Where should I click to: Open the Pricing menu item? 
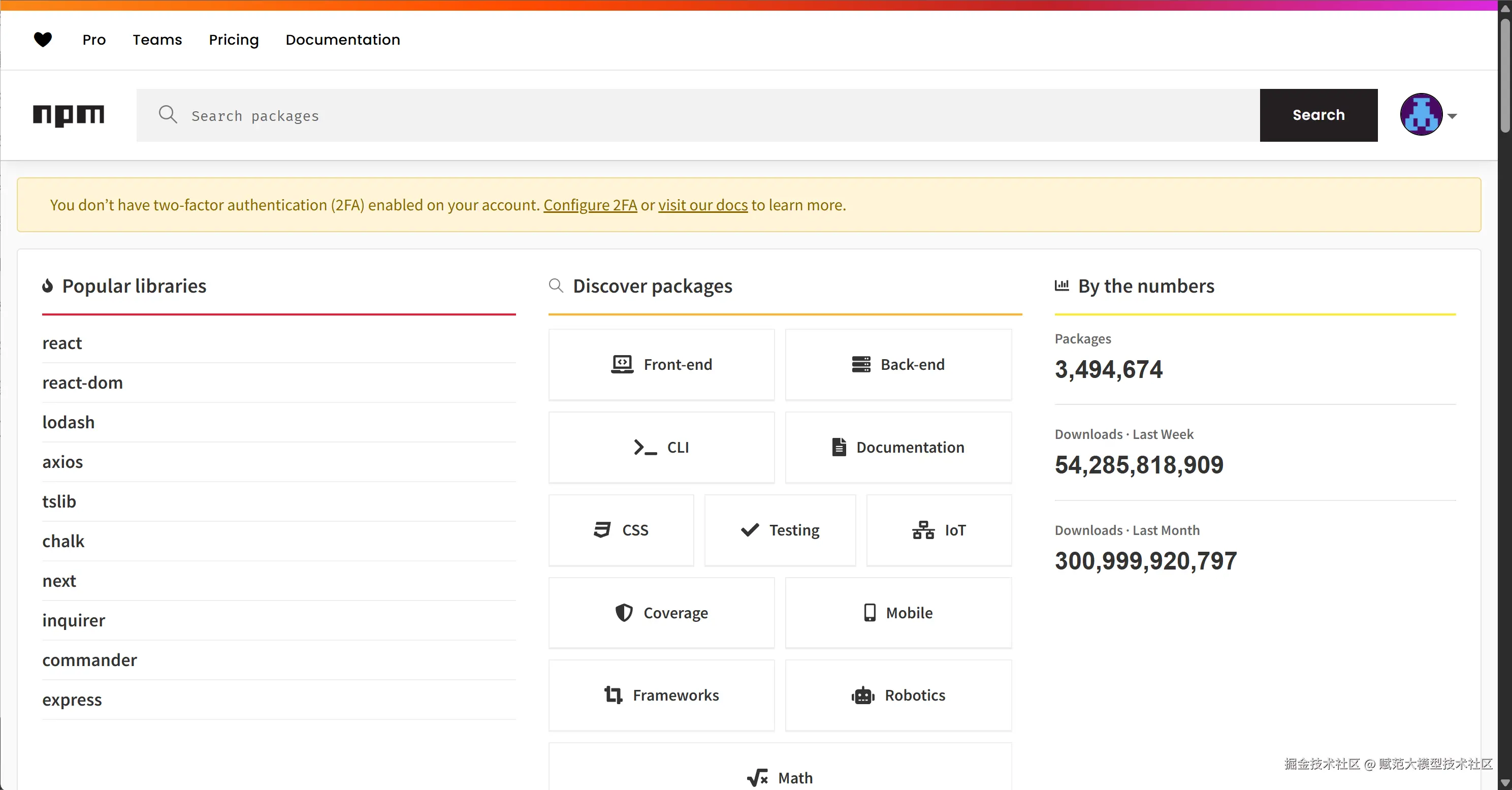[x=234, y=39]
